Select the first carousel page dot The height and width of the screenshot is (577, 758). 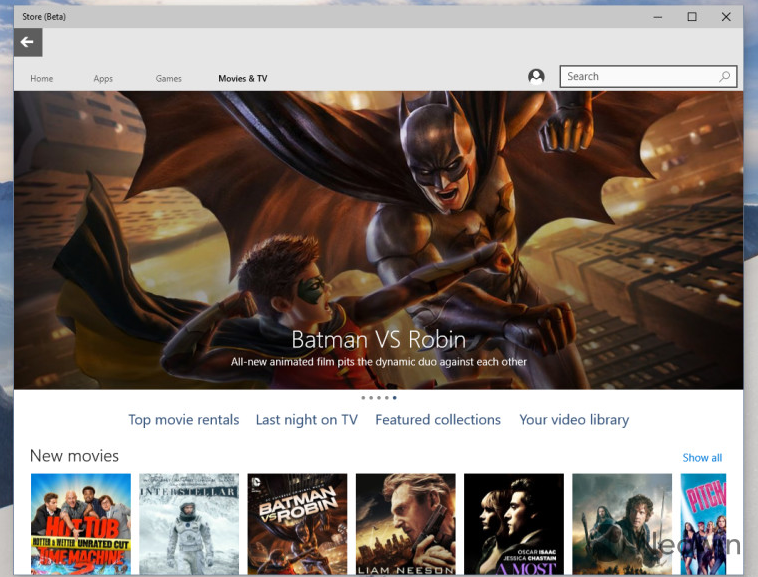(x=363, y=398)
